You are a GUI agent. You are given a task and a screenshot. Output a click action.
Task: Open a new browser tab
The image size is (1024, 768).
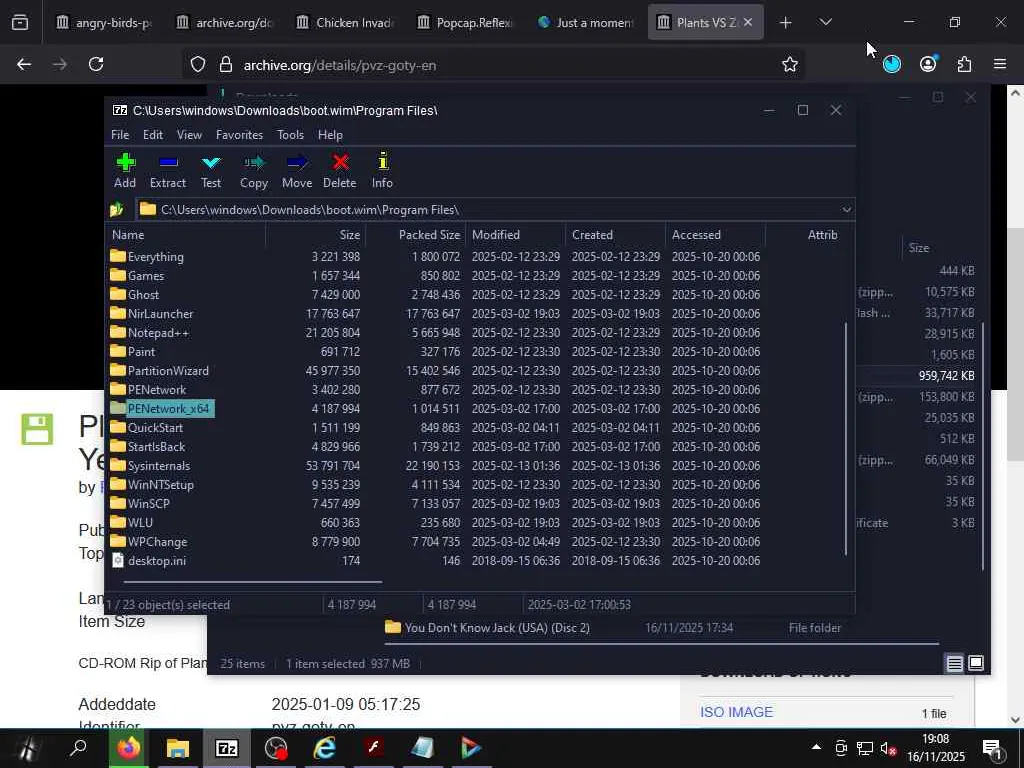785,23
